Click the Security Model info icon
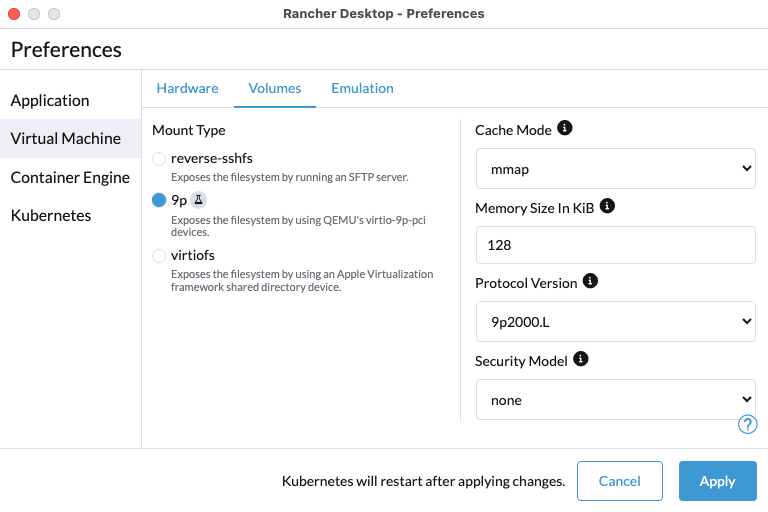The height and width of the screenshot is (512, 768). (x=581, y=359)
